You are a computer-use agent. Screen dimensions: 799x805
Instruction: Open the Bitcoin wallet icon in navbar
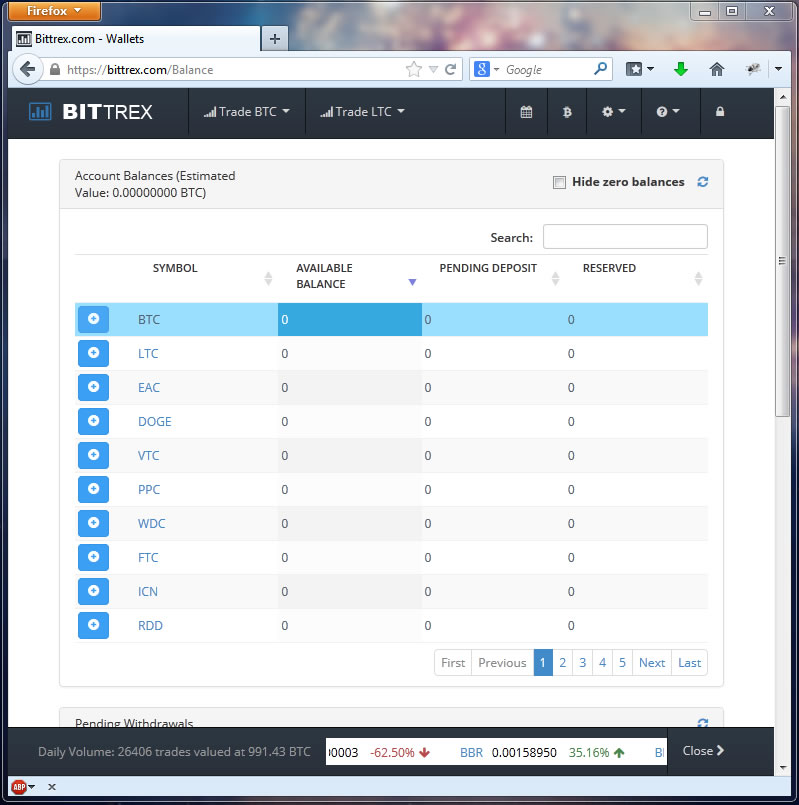click(x=567, y=111)
